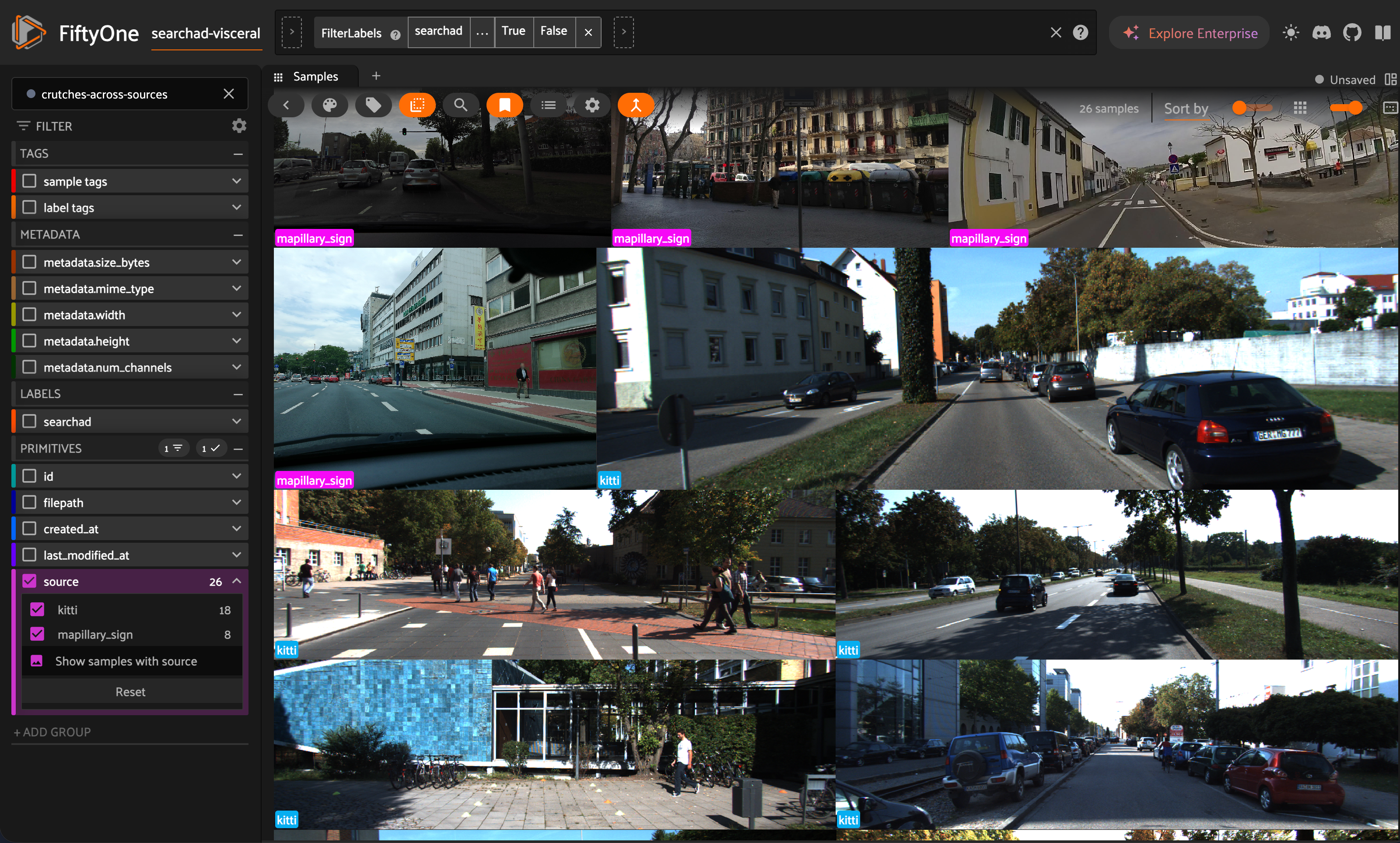This screenshot has width=1400, height=843.
Task: Collapse toolbar with back chevron icon
Action: [286, 105]
